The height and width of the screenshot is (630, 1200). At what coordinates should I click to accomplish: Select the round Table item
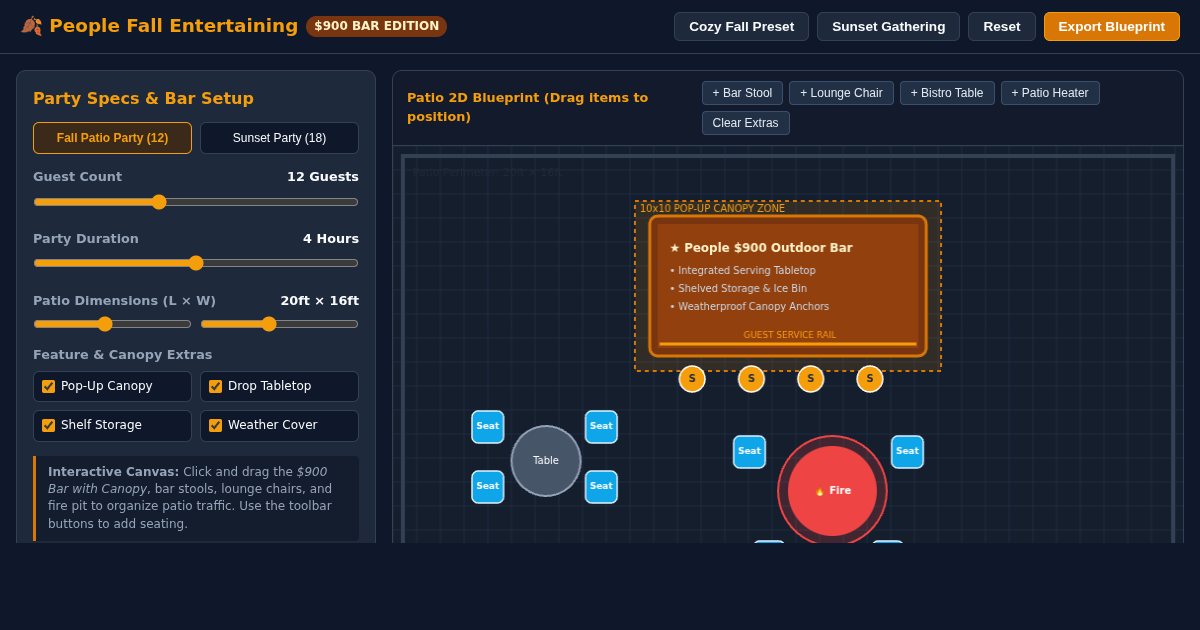(546, 461)
